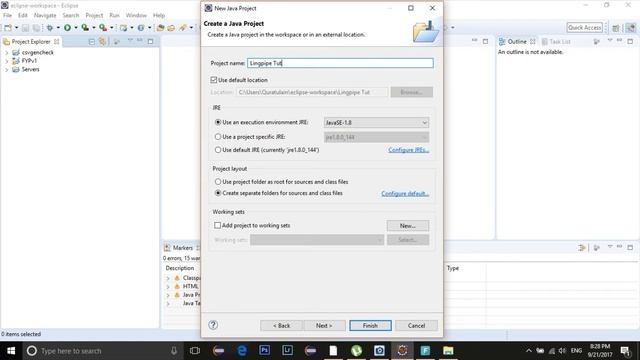Click the active perspective icon beside Open Perspective
Screen dimensions: 640x360
pos(631,28)
